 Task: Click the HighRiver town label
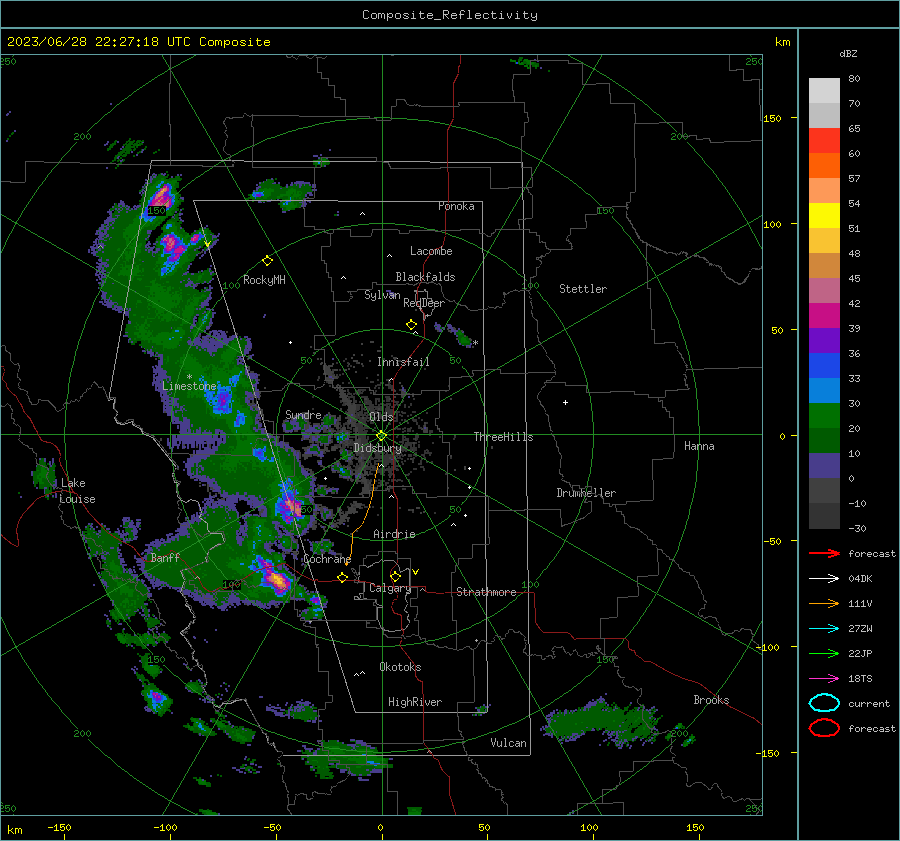pos(415,702)
